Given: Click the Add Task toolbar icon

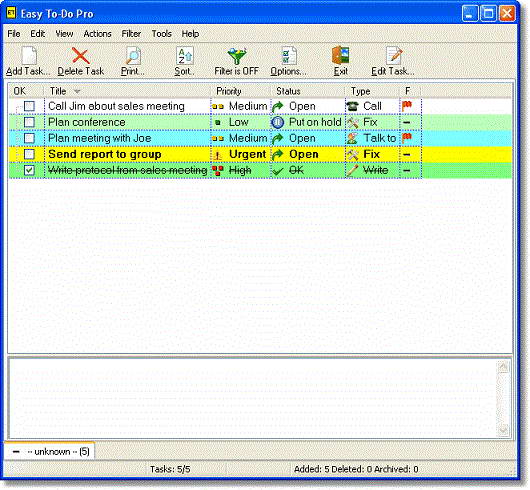Looking at the screenshot, I should point(29,55).
